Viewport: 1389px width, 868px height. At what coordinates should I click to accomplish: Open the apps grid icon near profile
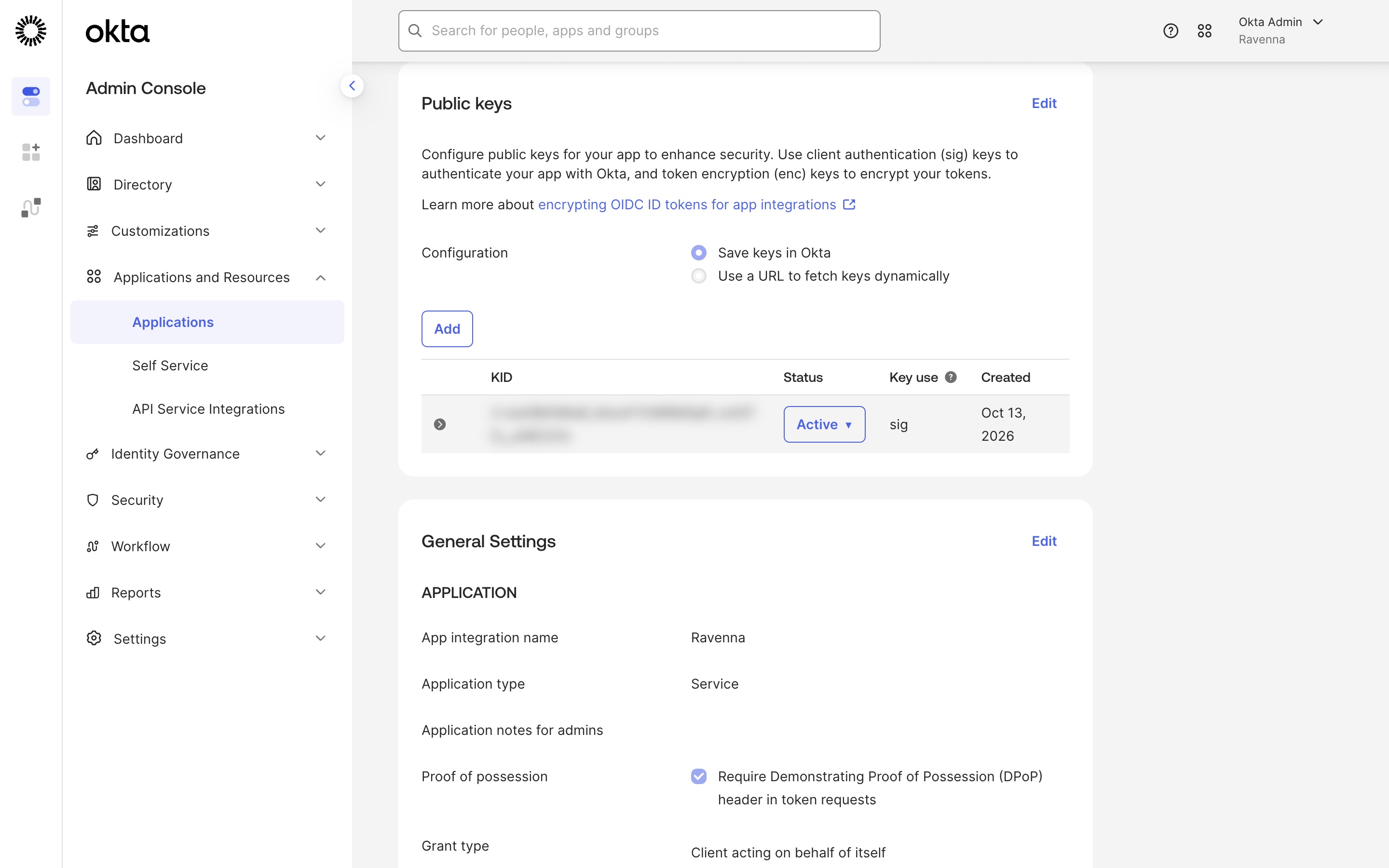(1204, 31)
